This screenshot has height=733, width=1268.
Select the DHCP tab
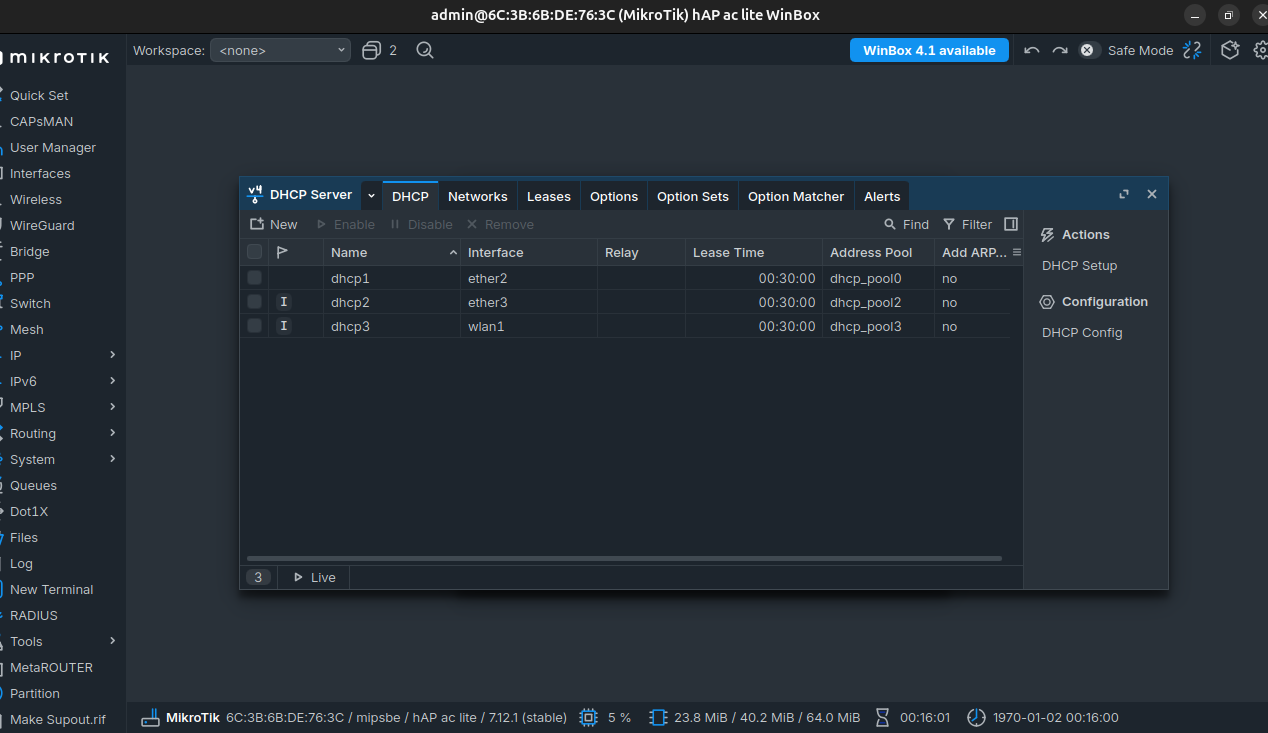(x=410, y=196)
